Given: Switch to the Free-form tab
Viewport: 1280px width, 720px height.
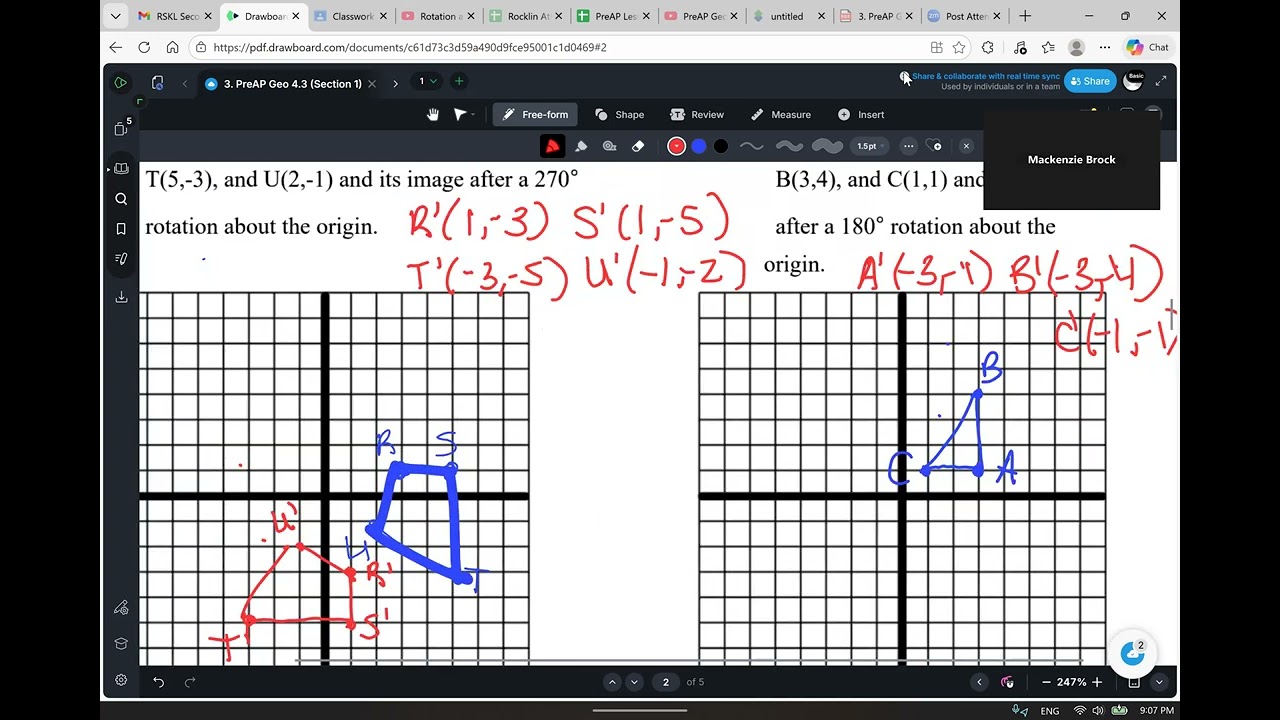Looking at the screenshot, I should click(x=535, y=115).
